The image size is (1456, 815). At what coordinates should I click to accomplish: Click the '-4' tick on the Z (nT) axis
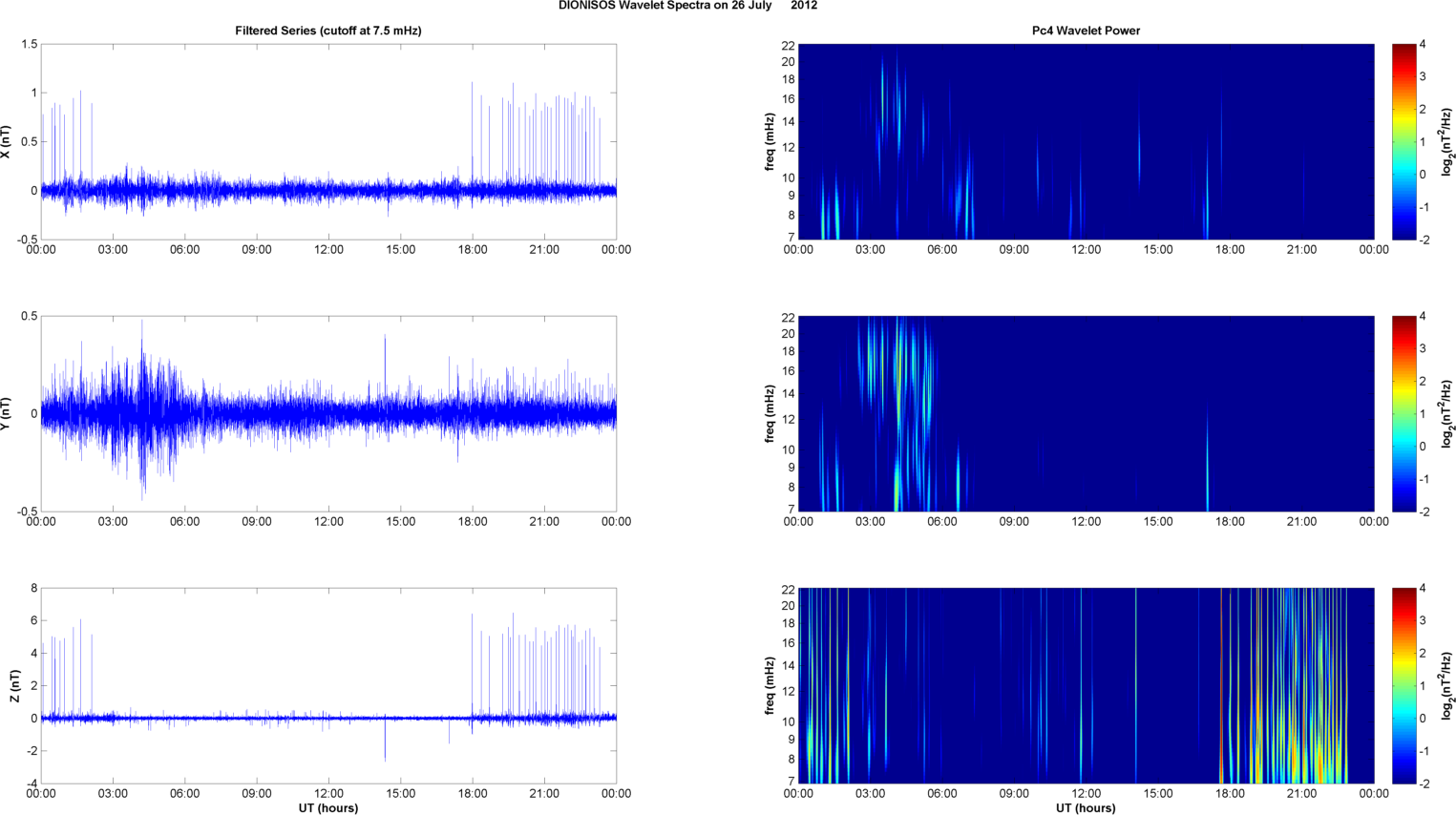(x=32, y=784)
